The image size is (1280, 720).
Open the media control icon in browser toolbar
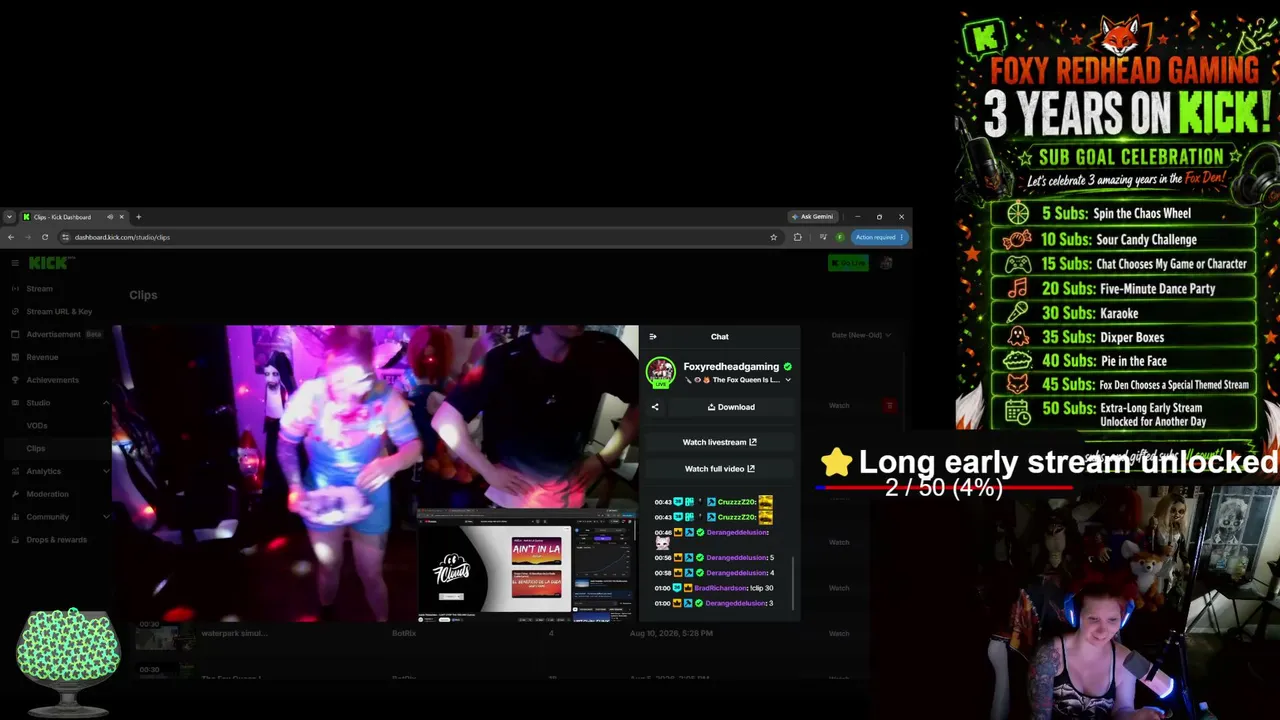click(x=822, y=237)
